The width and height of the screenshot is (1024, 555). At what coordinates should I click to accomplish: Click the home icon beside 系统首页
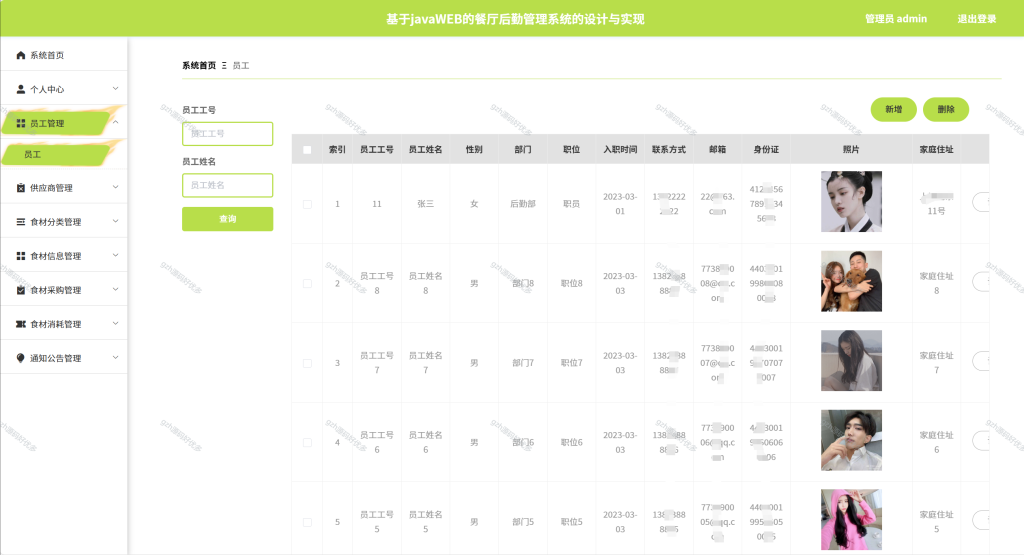21,56
